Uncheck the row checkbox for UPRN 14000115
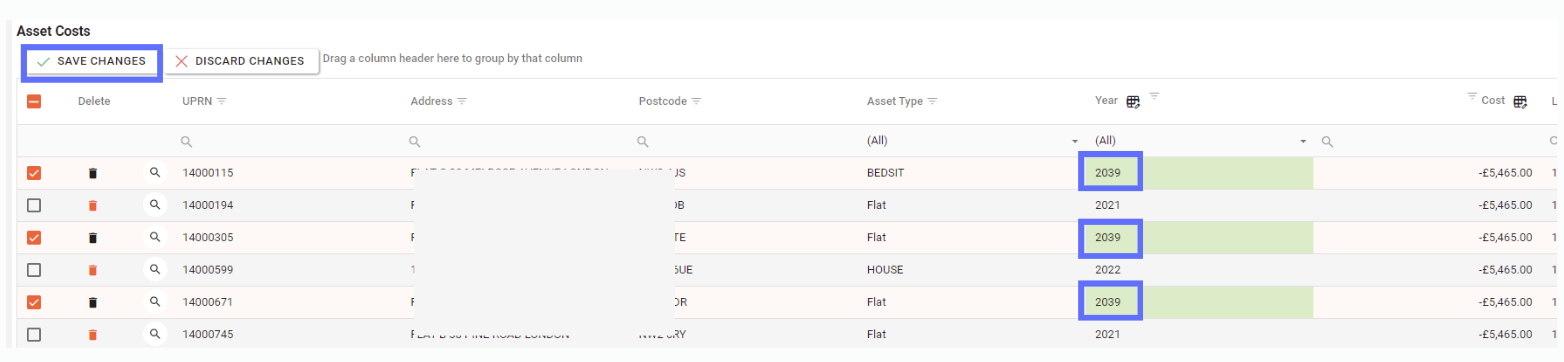Image resolution: width=1564 pixels, height=362 pixels. pos(34,173)
